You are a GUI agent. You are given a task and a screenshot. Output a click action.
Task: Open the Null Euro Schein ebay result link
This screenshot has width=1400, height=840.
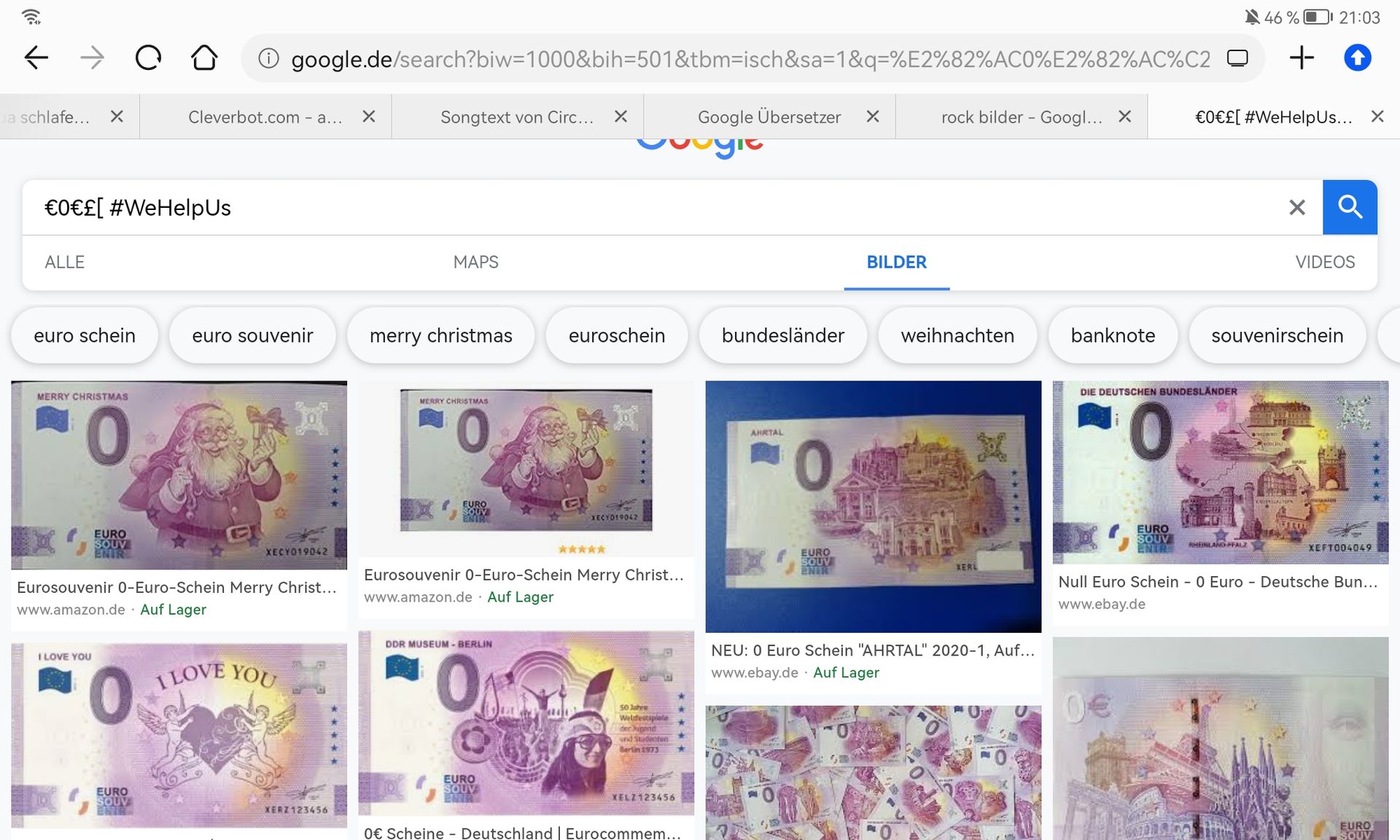(x=1218, y=582)
